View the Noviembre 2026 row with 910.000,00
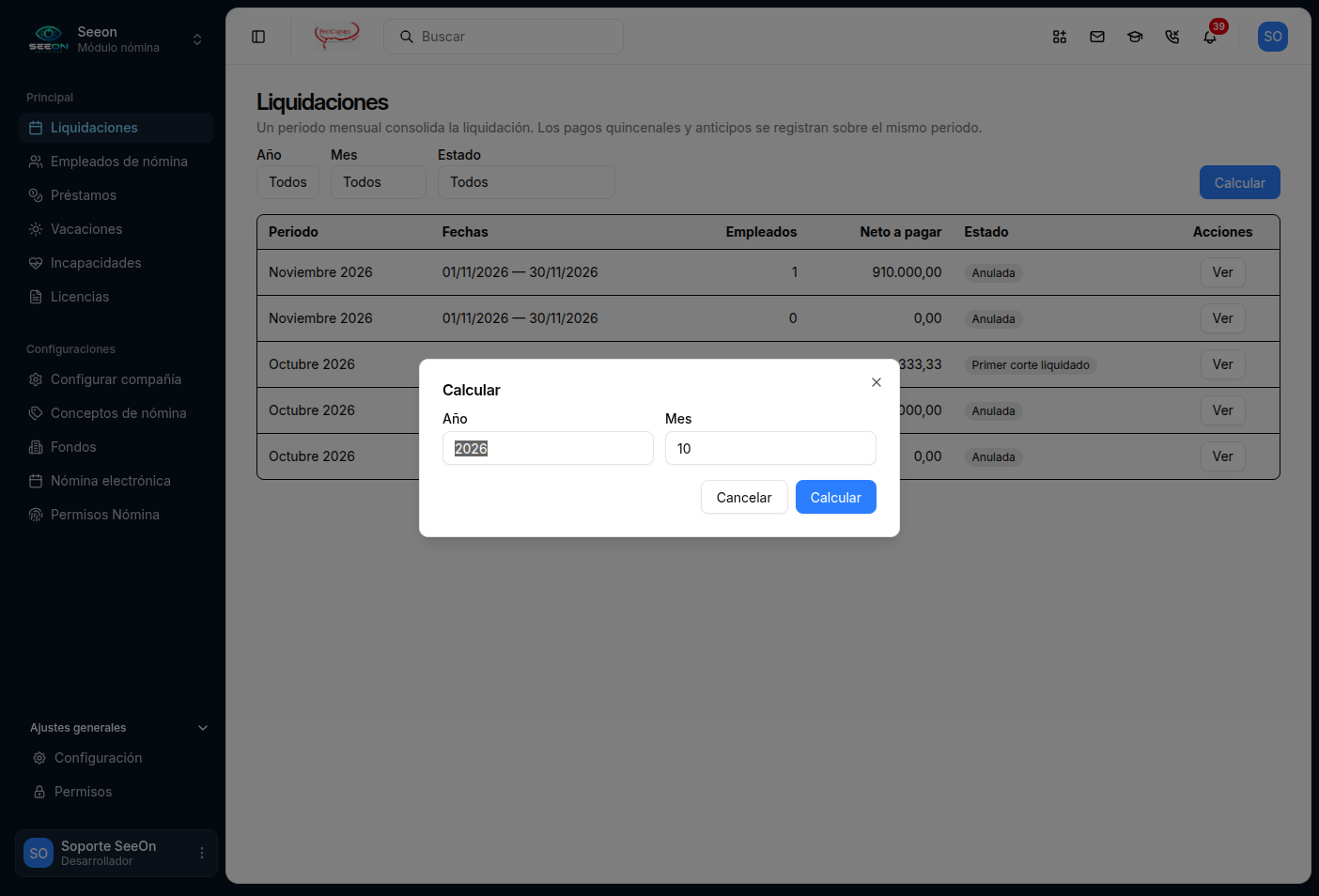This screenshot has width=1319, height=896. (1222, 272)
